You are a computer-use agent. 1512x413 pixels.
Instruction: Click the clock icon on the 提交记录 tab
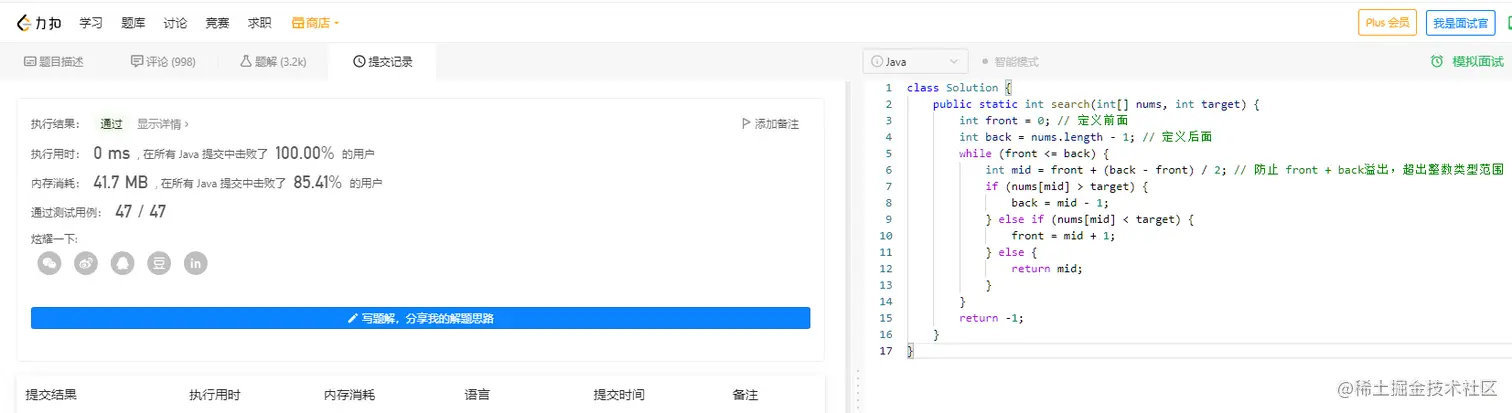tap(359, 62)
